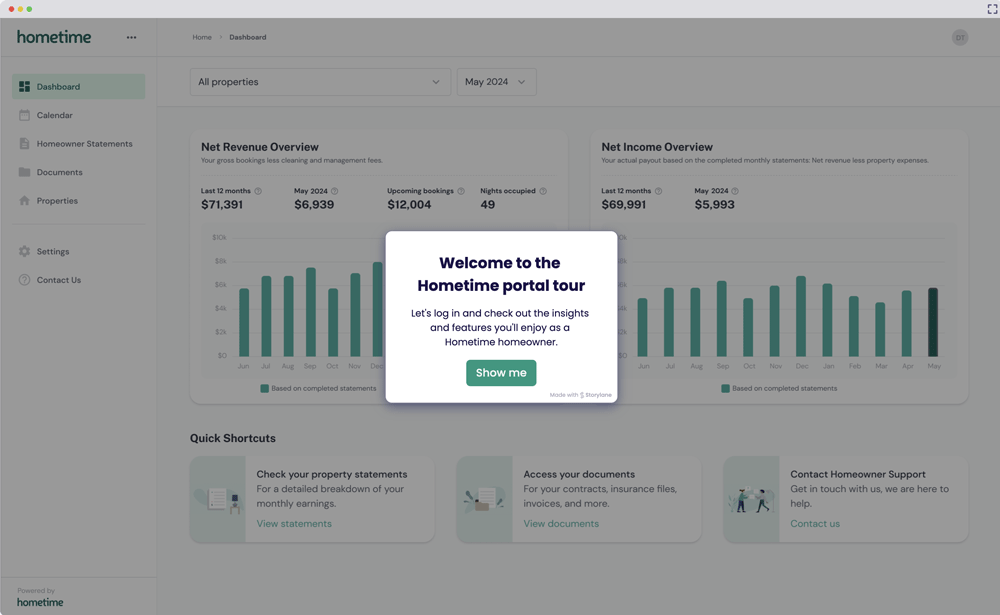Open the three-dot menu beside hometime logo
Viewport: 1000px width, 615px height.
(131, 37)
